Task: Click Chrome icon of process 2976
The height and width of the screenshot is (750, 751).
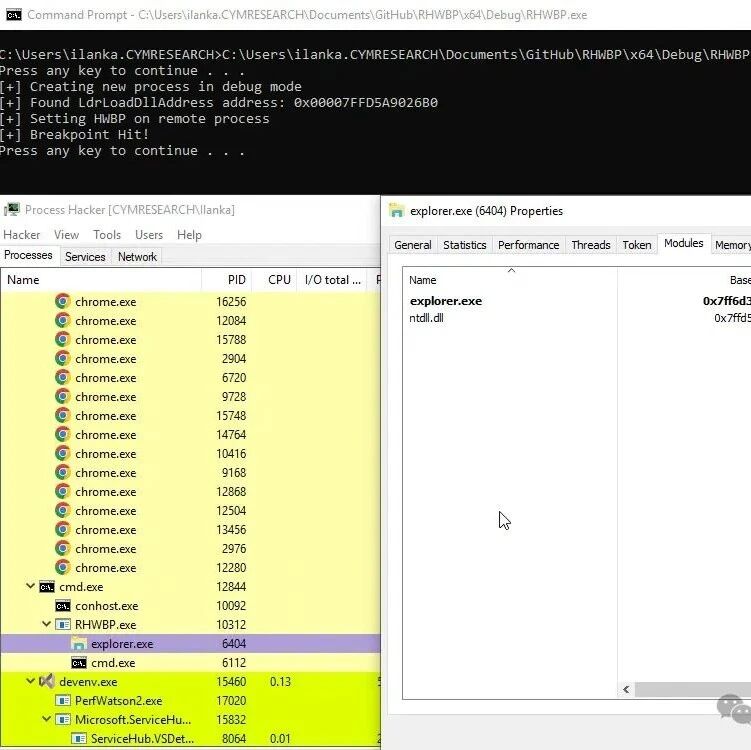Action: coord(62,548)
